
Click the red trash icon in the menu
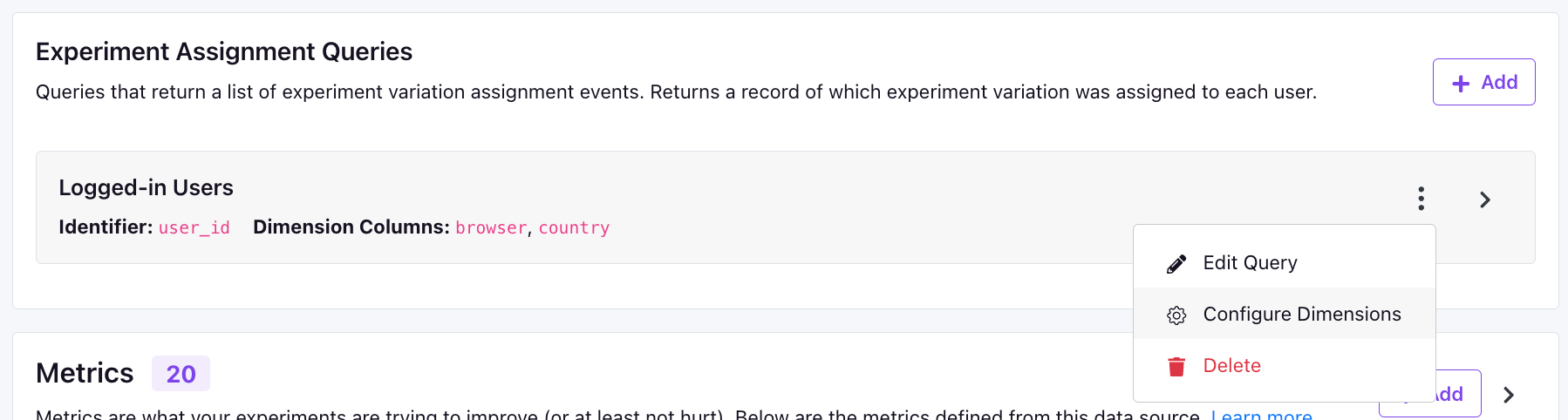point(1176,366)
